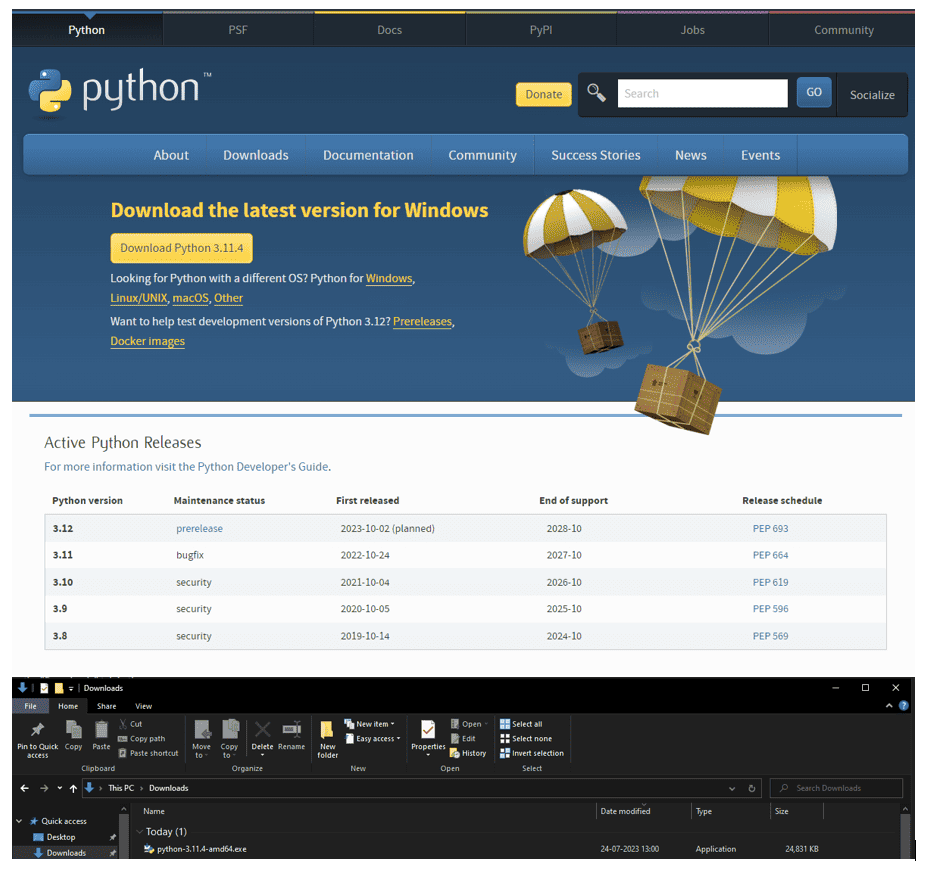Click the Delete X icon in ribbon
This screenshot has height=877, width=928.
262,729
